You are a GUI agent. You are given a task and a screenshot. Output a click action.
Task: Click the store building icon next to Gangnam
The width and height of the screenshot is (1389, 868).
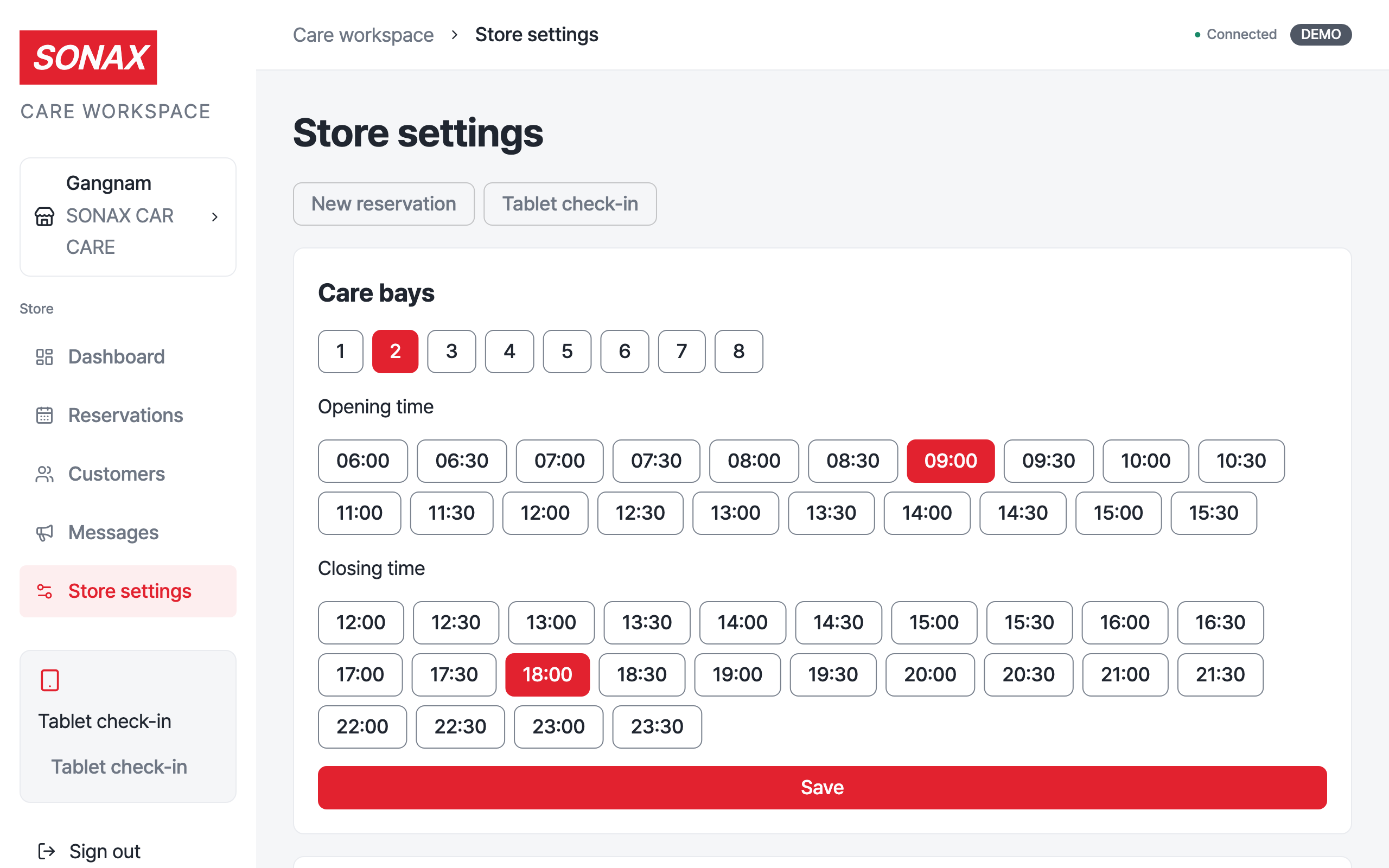[44, 216]
